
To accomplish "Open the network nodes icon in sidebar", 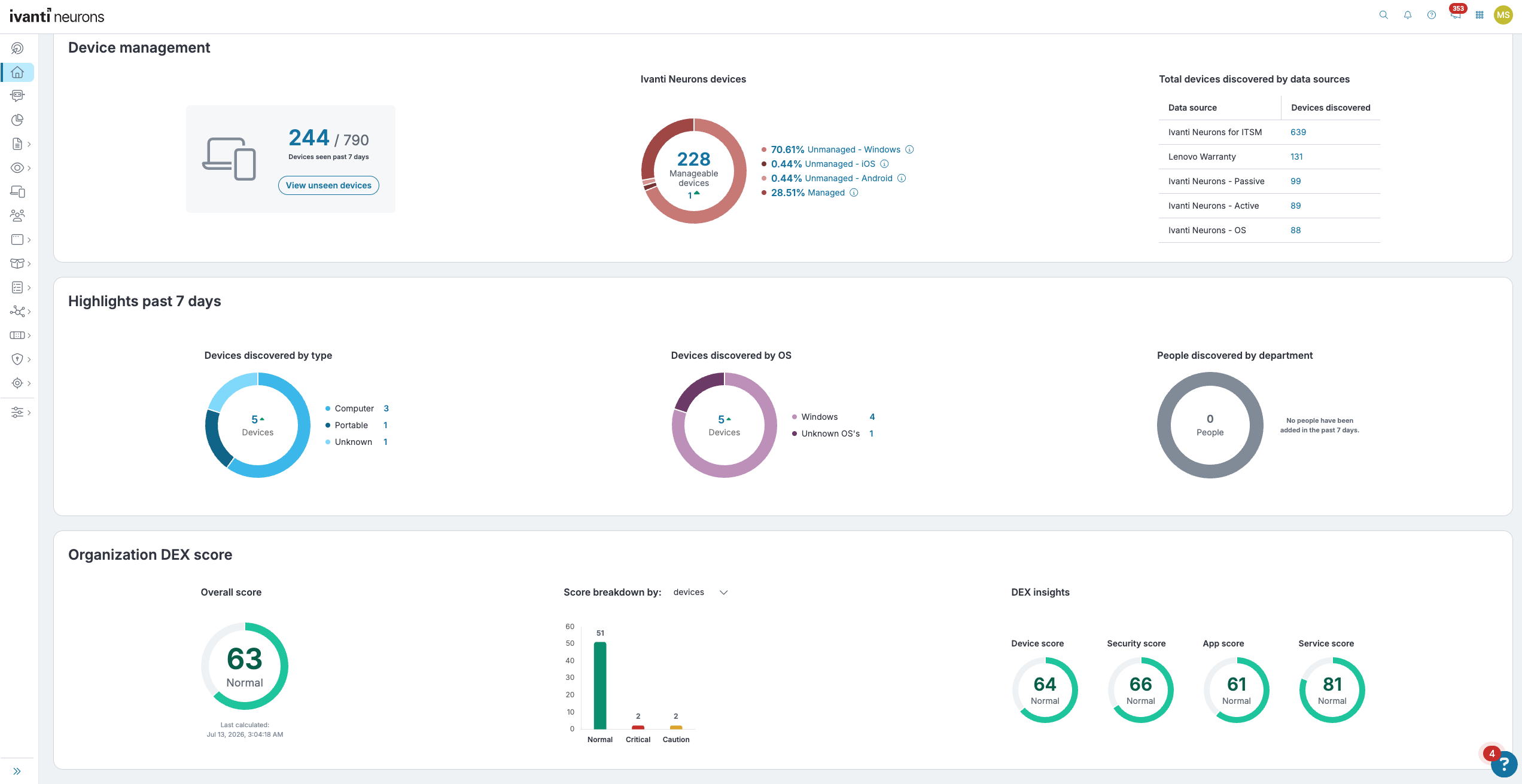I will [x=17, y=312].
